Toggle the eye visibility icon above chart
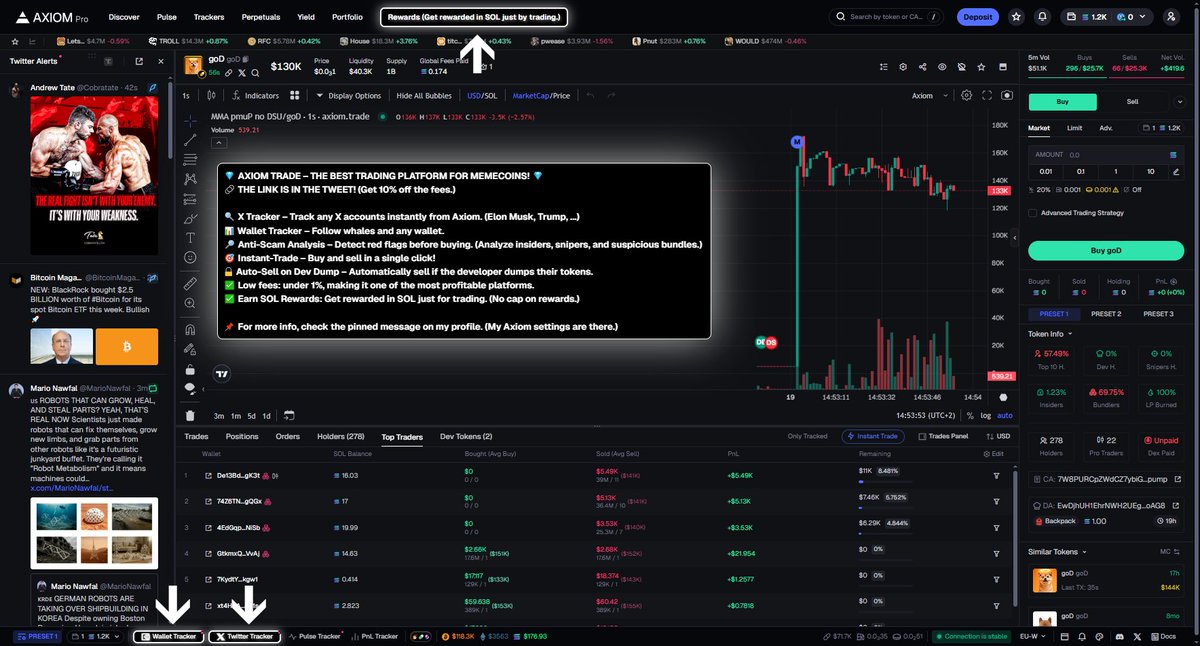Screen dimensions: 1200x646 tap(941, 66)
